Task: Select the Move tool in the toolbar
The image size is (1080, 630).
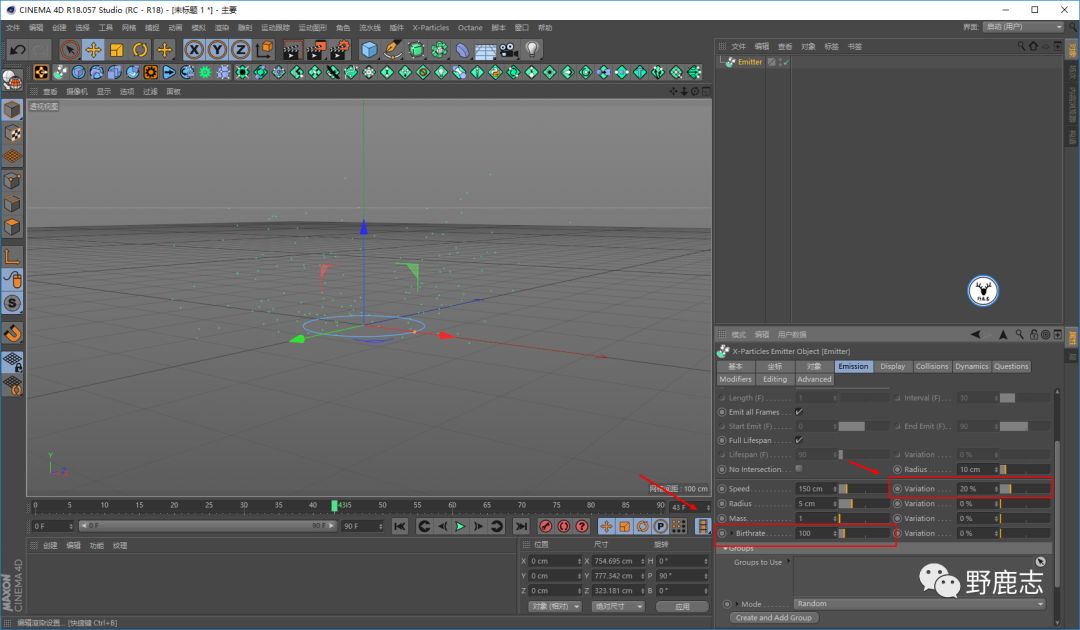Action: (93, 49)
